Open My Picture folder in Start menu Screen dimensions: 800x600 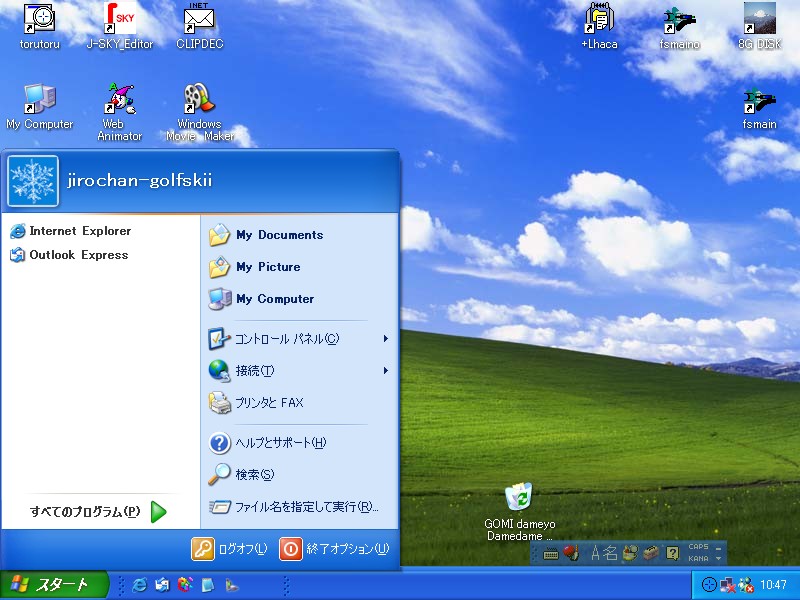(x=255, y=267)
